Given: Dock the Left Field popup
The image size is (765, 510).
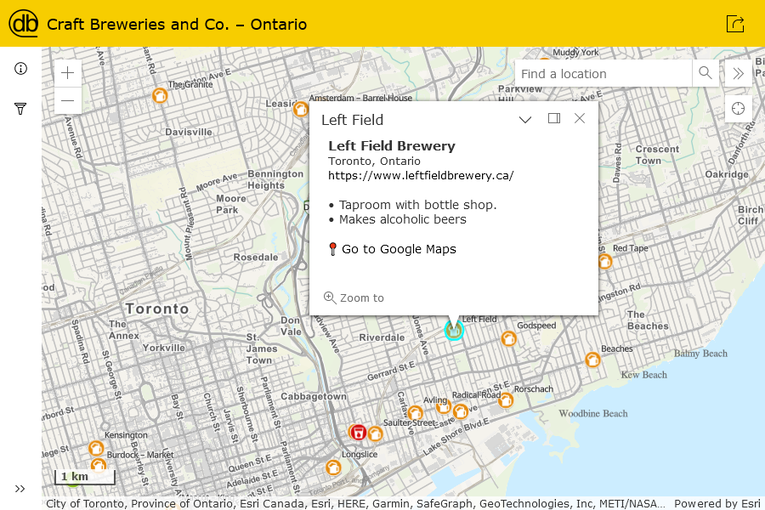Looking at the screenshot, I should click(553, 119).
